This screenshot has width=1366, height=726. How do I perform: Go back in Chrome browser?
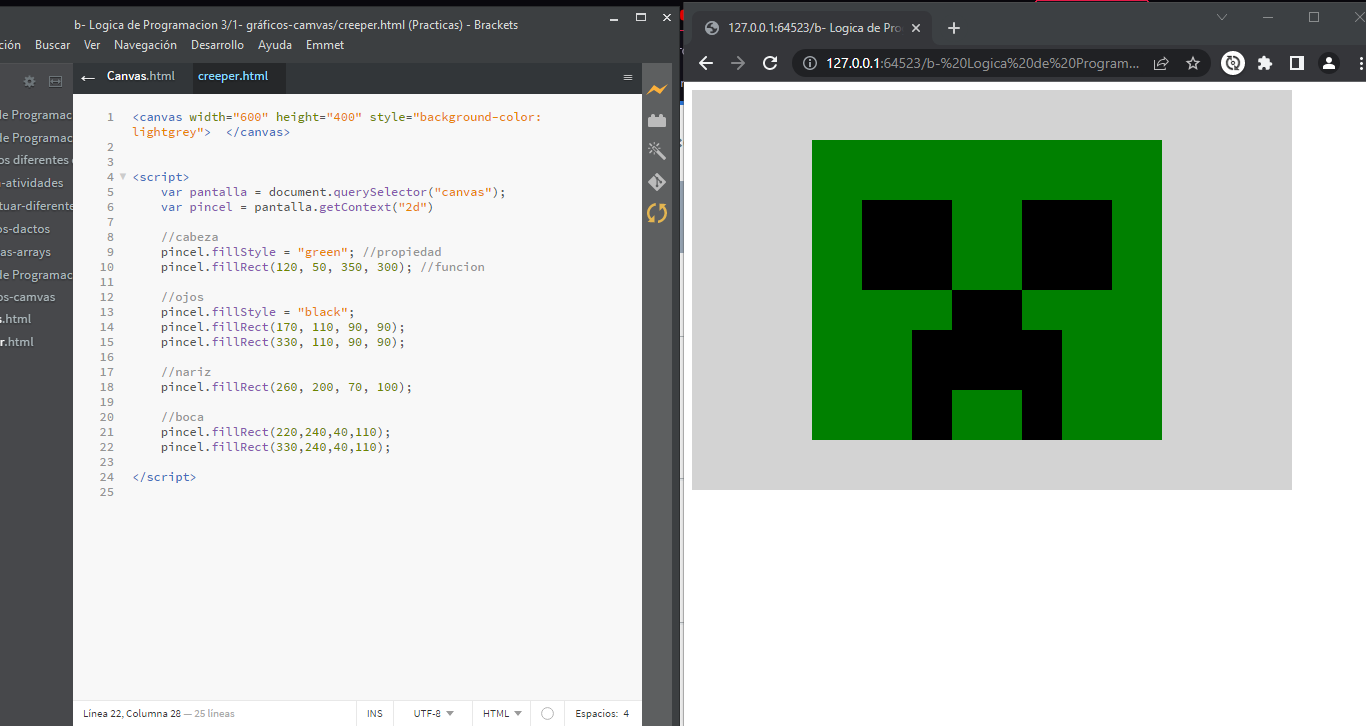click(706, 63)
